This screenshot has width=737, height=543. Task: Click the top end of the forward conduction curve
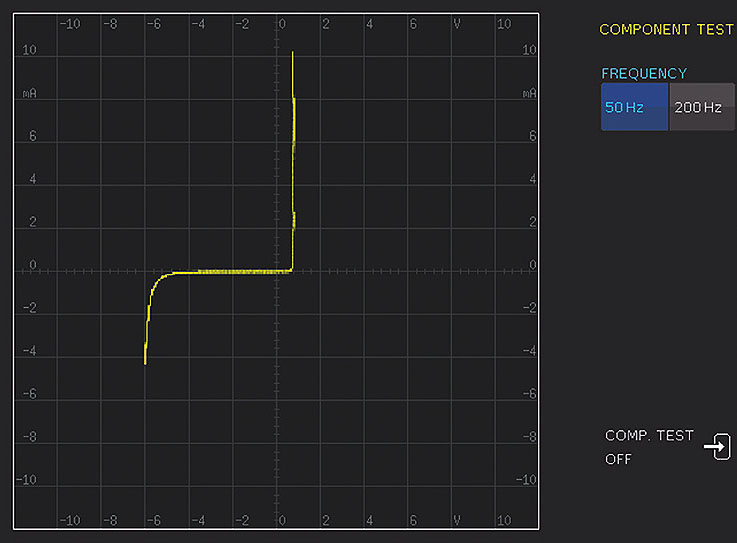[293, 54]
